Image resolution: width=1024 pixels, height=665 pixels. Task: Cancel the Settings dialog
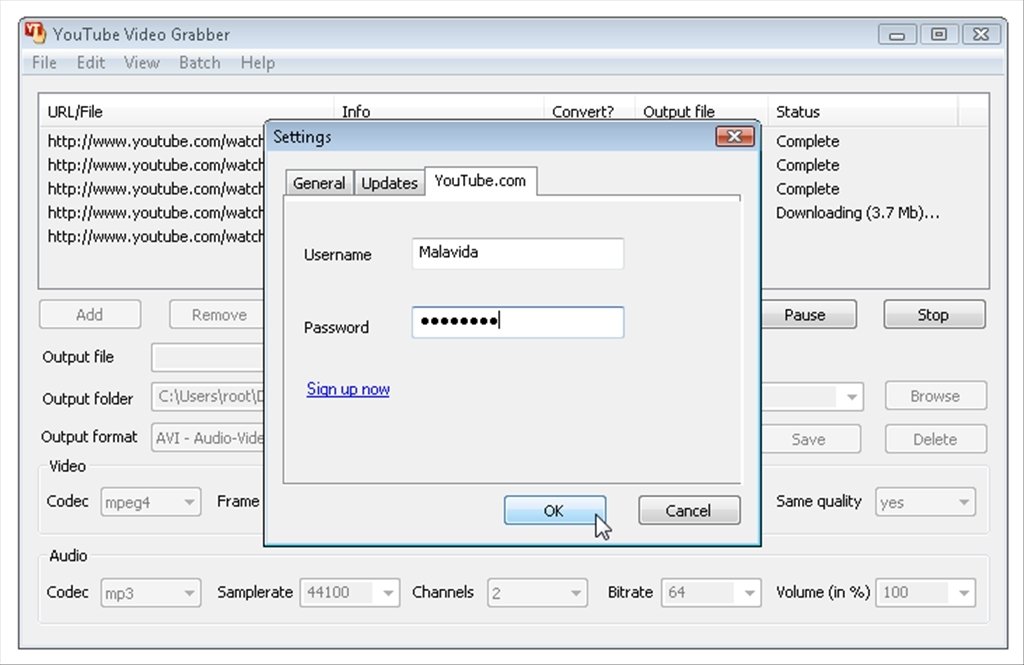pos(689,510)
